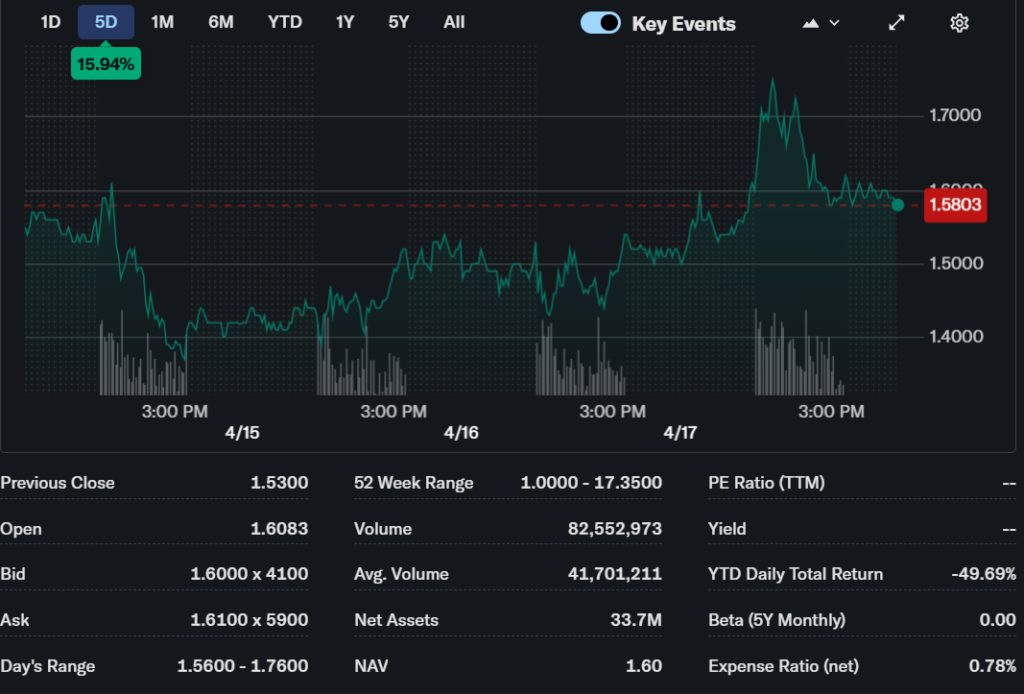Select the 1D time range
This screenshot has width=1024, height=694.
pyautogui.click(x=50, y=22)
